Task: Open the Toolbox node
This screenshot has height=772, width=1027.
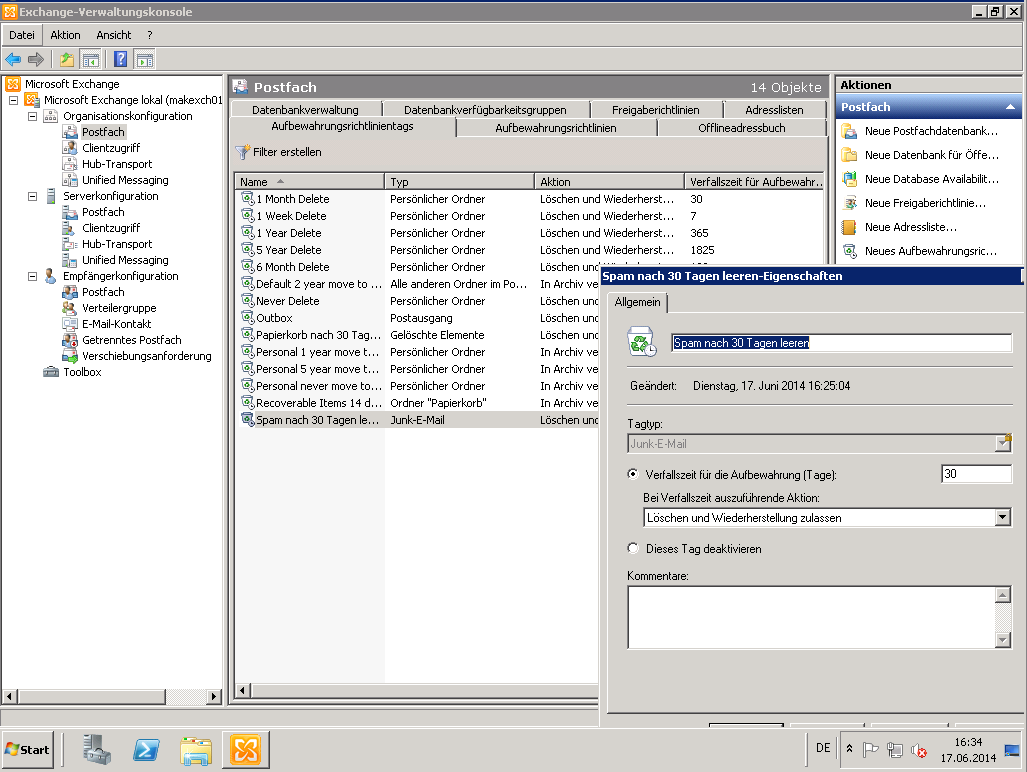Action: pos(82,372)
